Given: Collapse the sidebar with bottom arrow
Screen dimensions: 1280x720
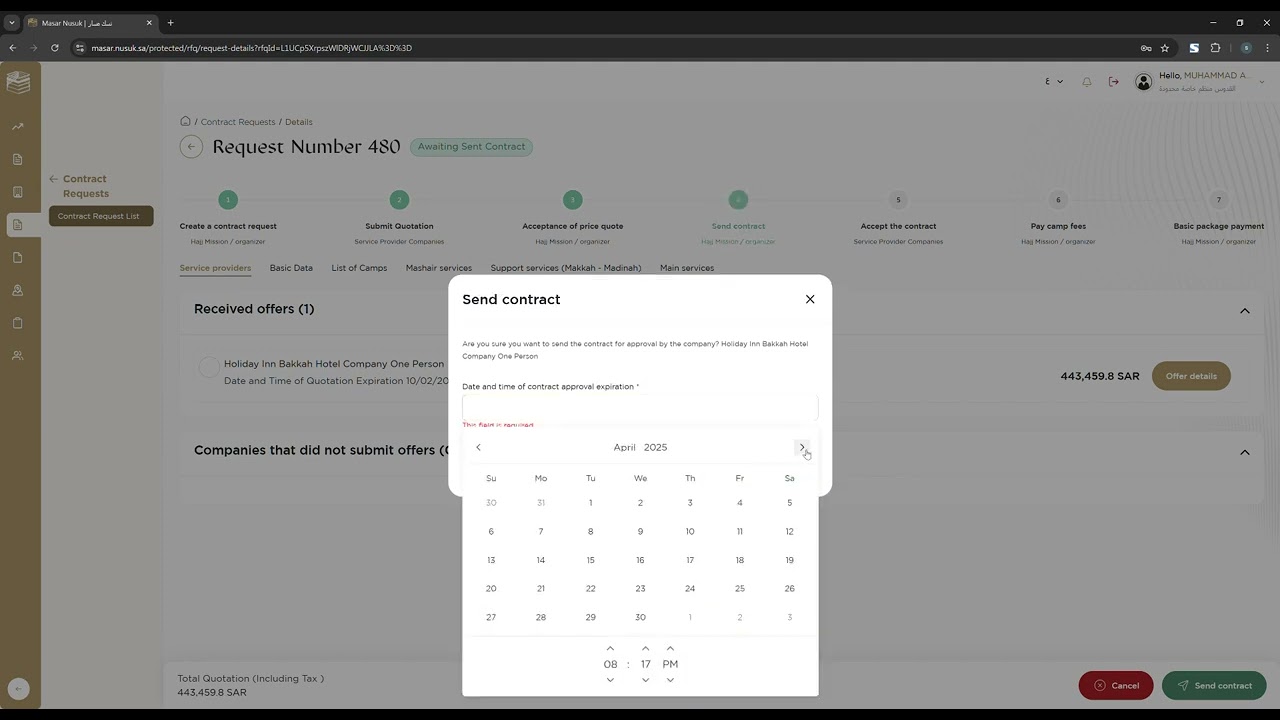Looking at the screenshot, I should pyautogui.click(x=18, y=688).
